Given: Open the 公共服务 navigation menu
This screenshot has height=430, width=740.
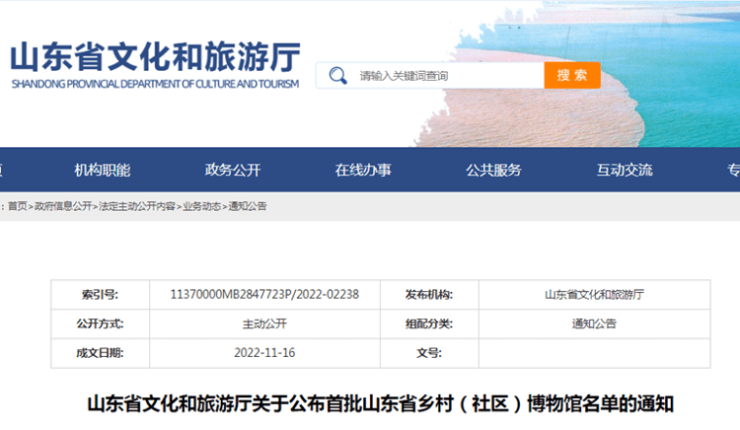Looking at the screenshot, I should (493, 170).
